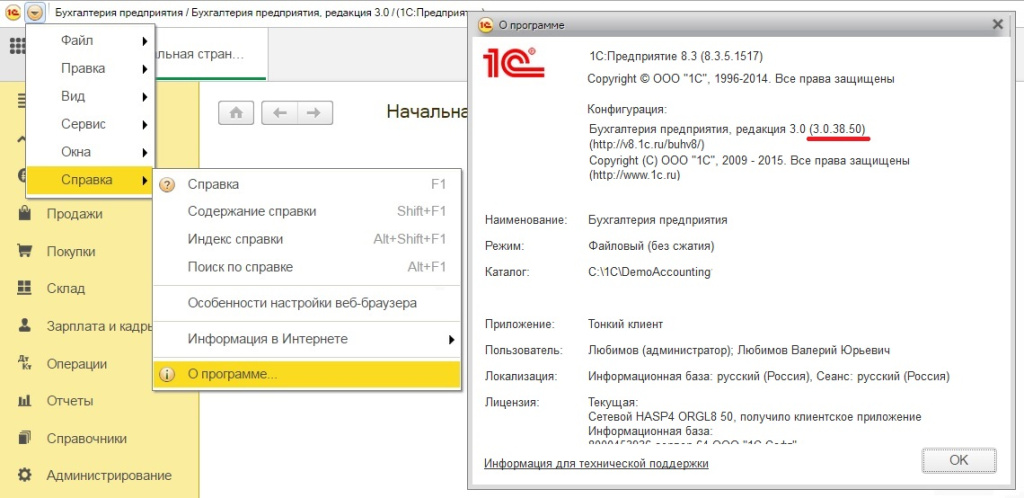Choose Справка F1 entry in submenu
This screenshot has height=498, width=1024.
click(x=307, y=185)
